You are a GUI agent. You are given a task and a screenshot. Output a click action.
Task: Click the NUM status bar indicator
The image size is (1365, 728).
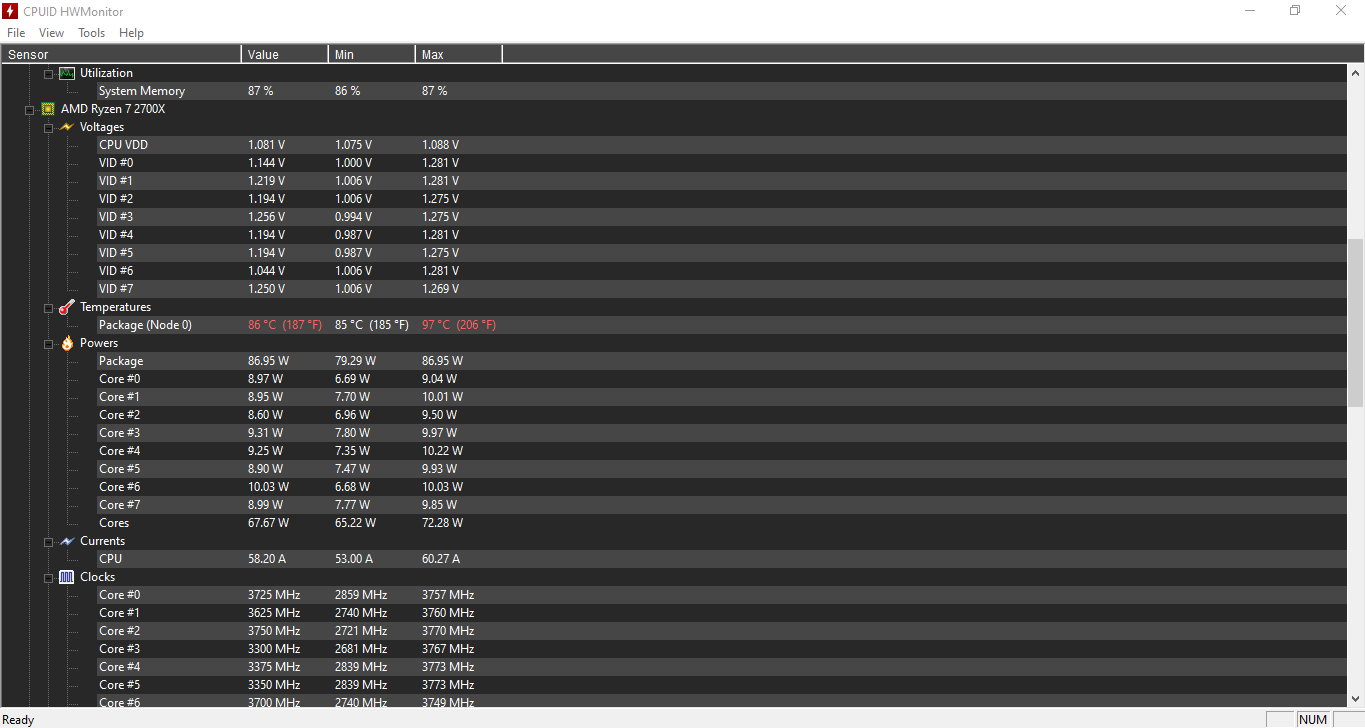1313,720
